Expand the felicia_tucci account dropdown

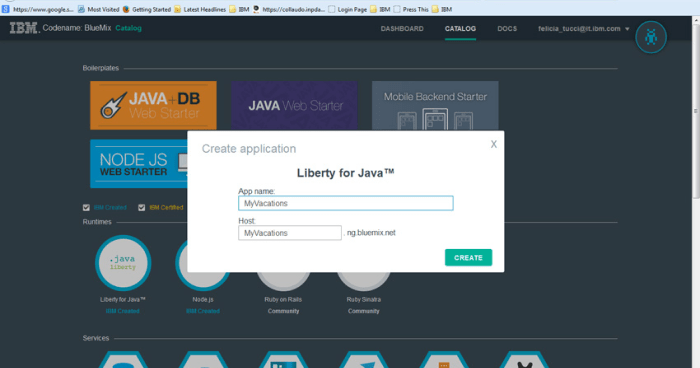click(x=583, y=29)
